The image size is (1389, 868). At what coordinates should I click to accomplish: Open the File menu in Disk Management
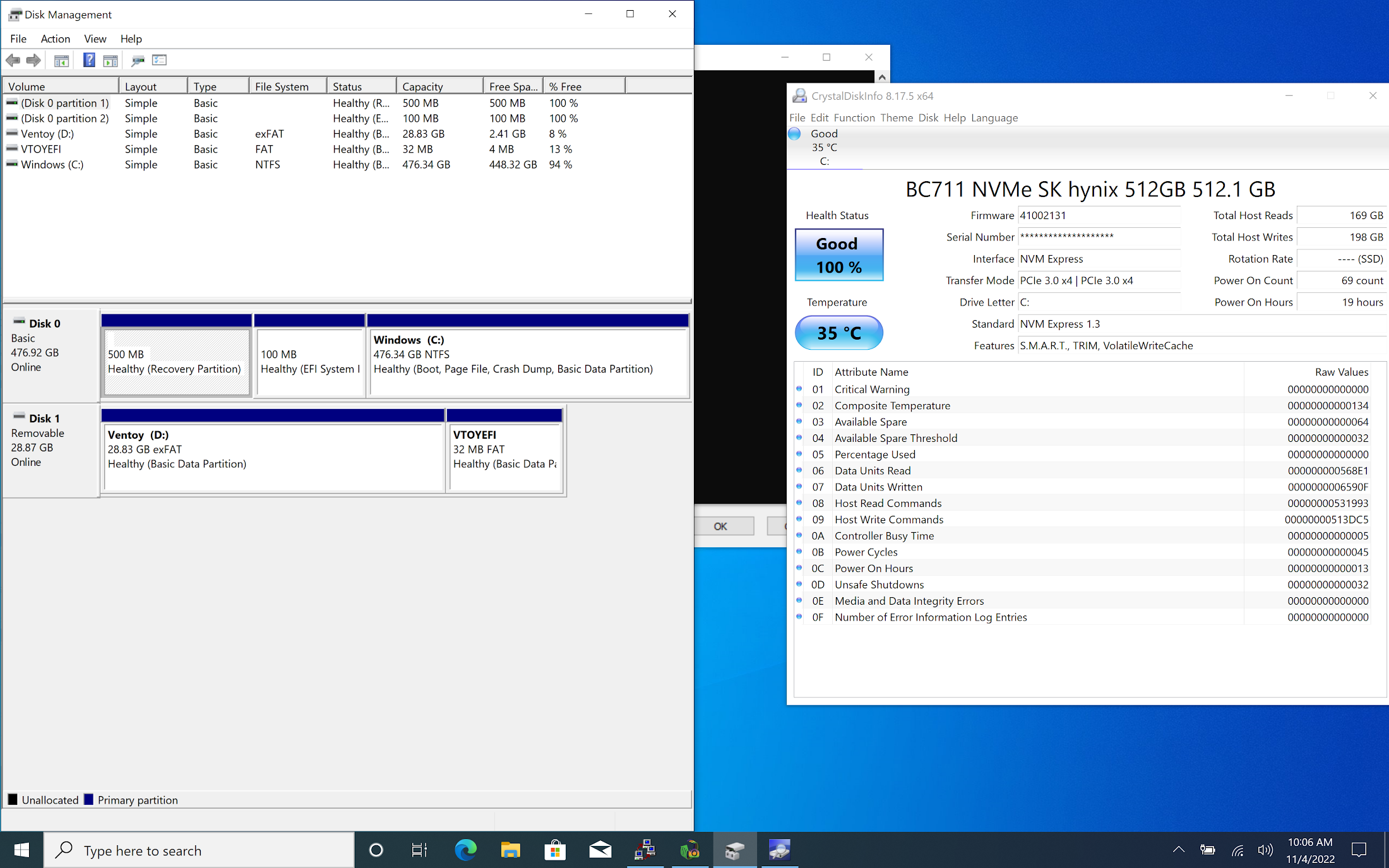tap(18, 39)
